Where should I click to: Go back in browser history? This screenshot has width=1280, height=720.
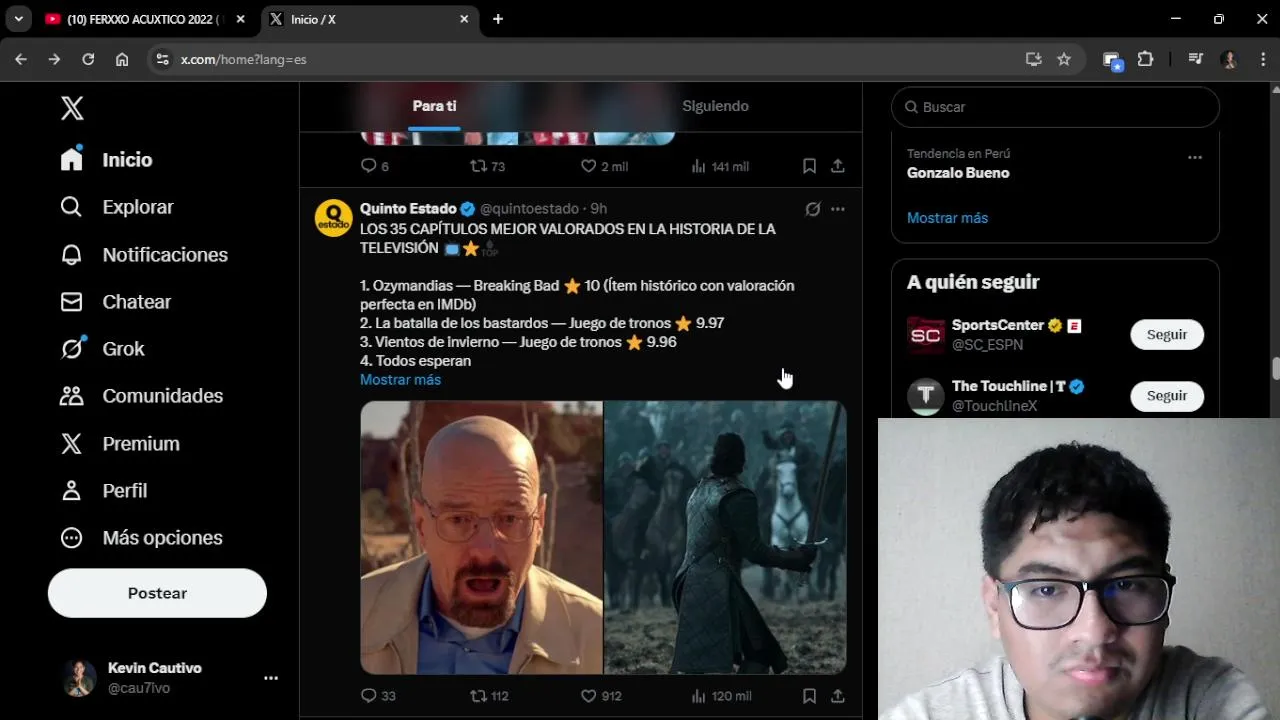tap(21, 59)
